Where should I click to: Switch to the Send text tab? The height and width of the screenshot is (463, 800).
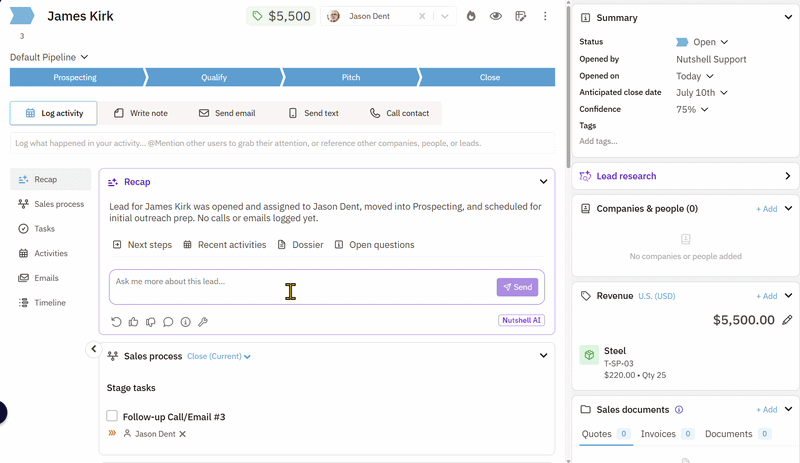coord(314,113)
